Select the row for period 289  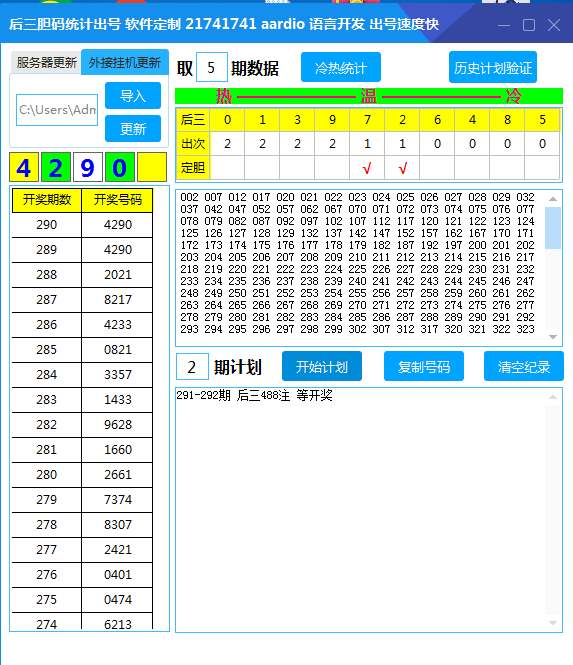82,250
